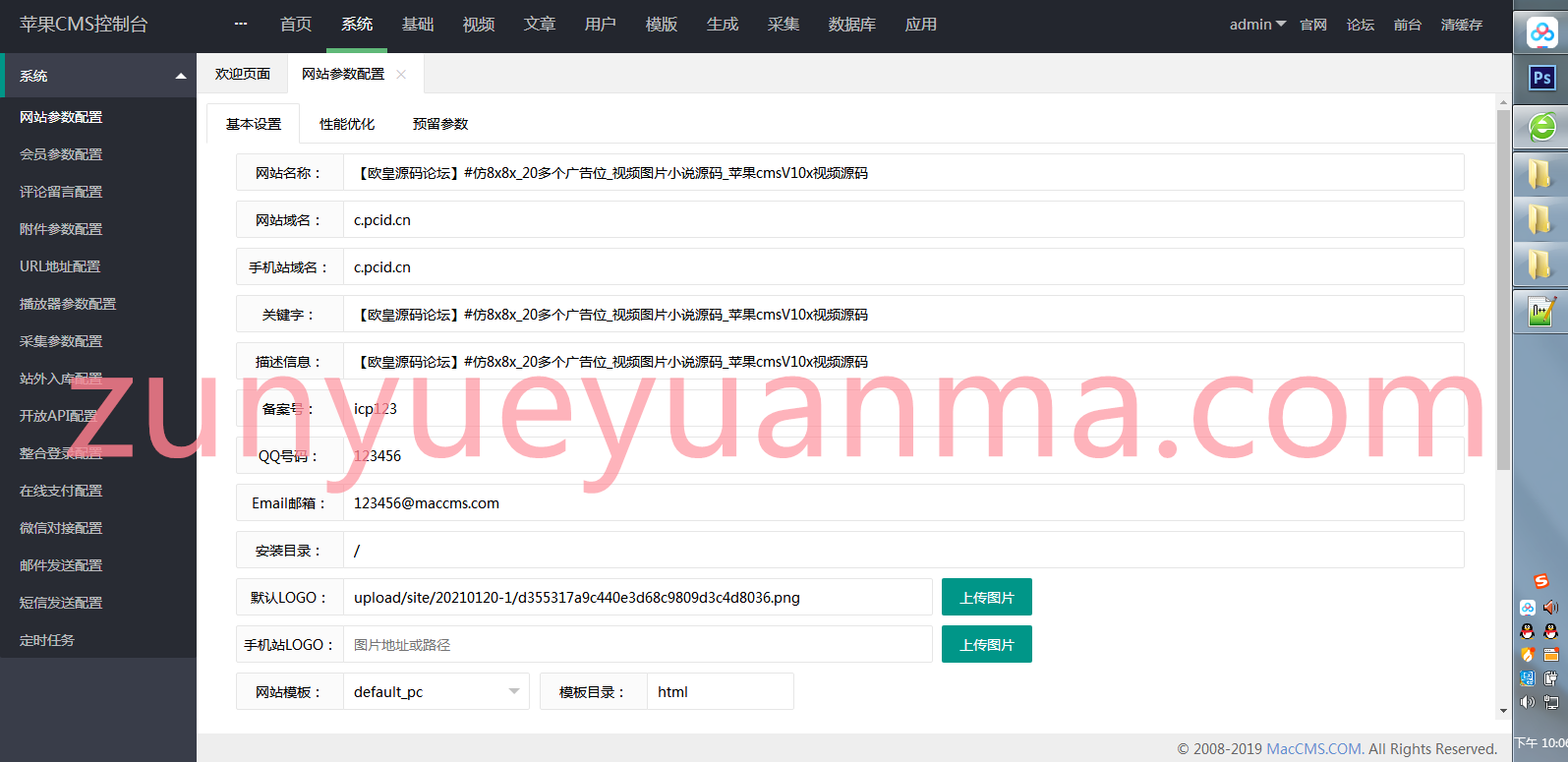This screenshot has width=1568, height=762.
Task: Open the MacCMS.COM footer link
Action: coord(1314,748)
